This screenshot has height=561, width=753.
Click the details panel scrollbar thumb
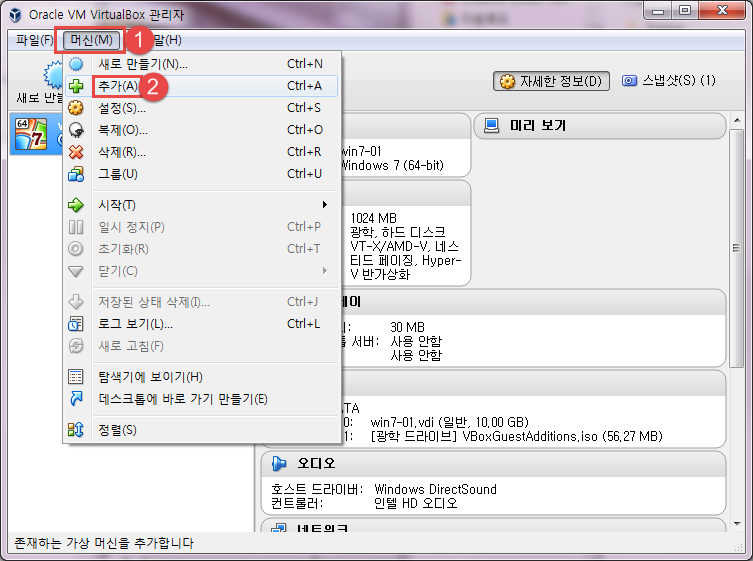736,248
